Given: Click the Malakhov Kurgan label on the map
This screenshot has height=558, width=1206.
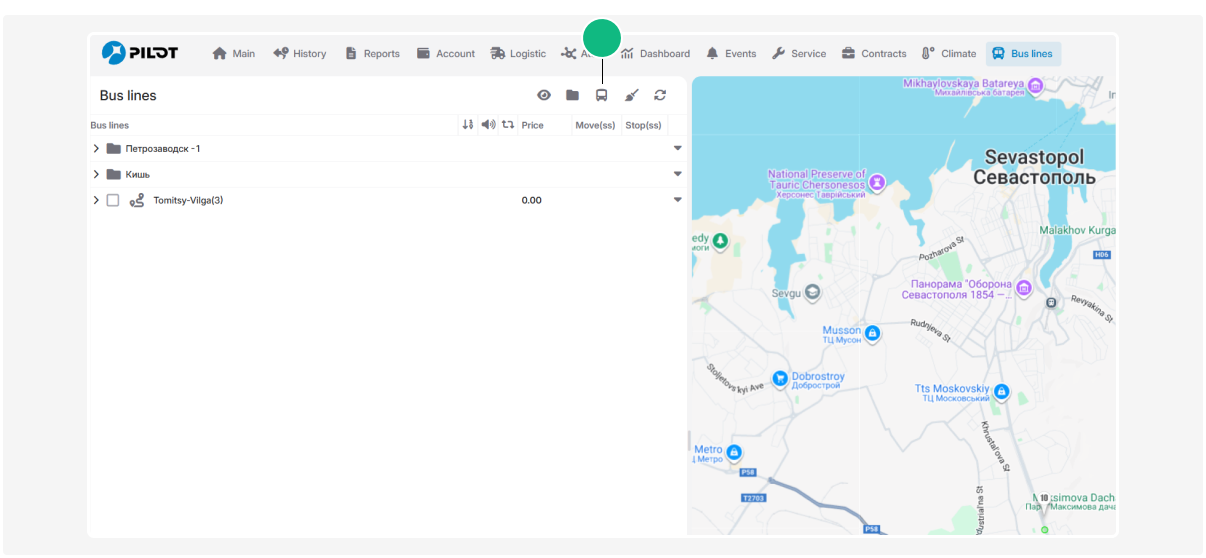Looking at the screenshot, I should point(1078,230).
